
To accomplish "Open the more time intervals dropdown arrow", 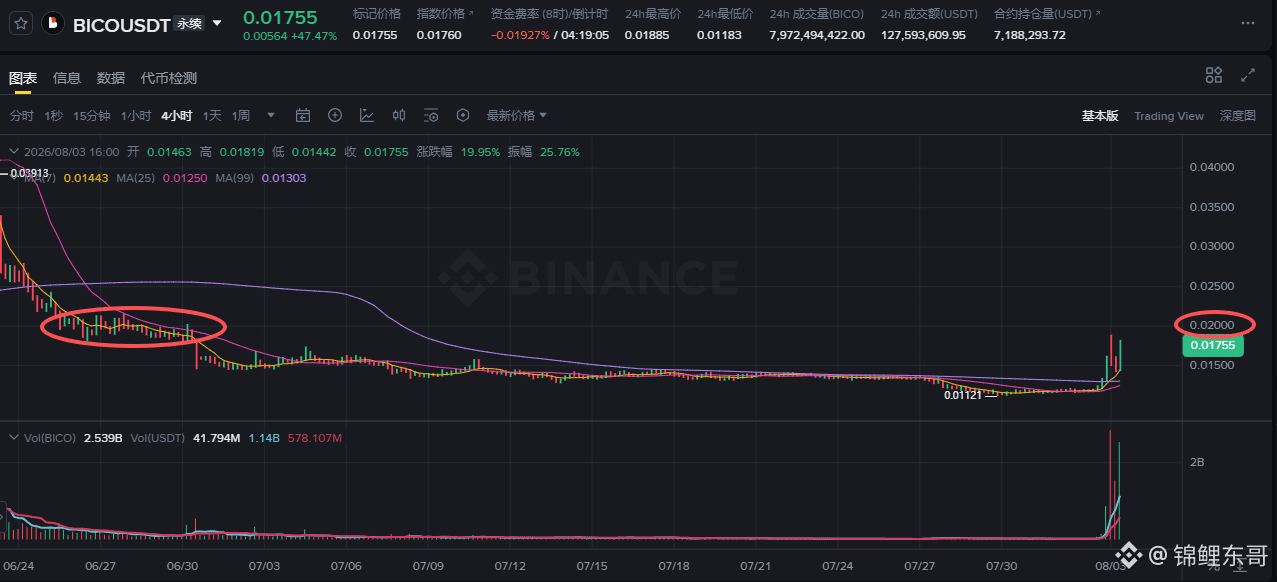I will tap(271, 116).
